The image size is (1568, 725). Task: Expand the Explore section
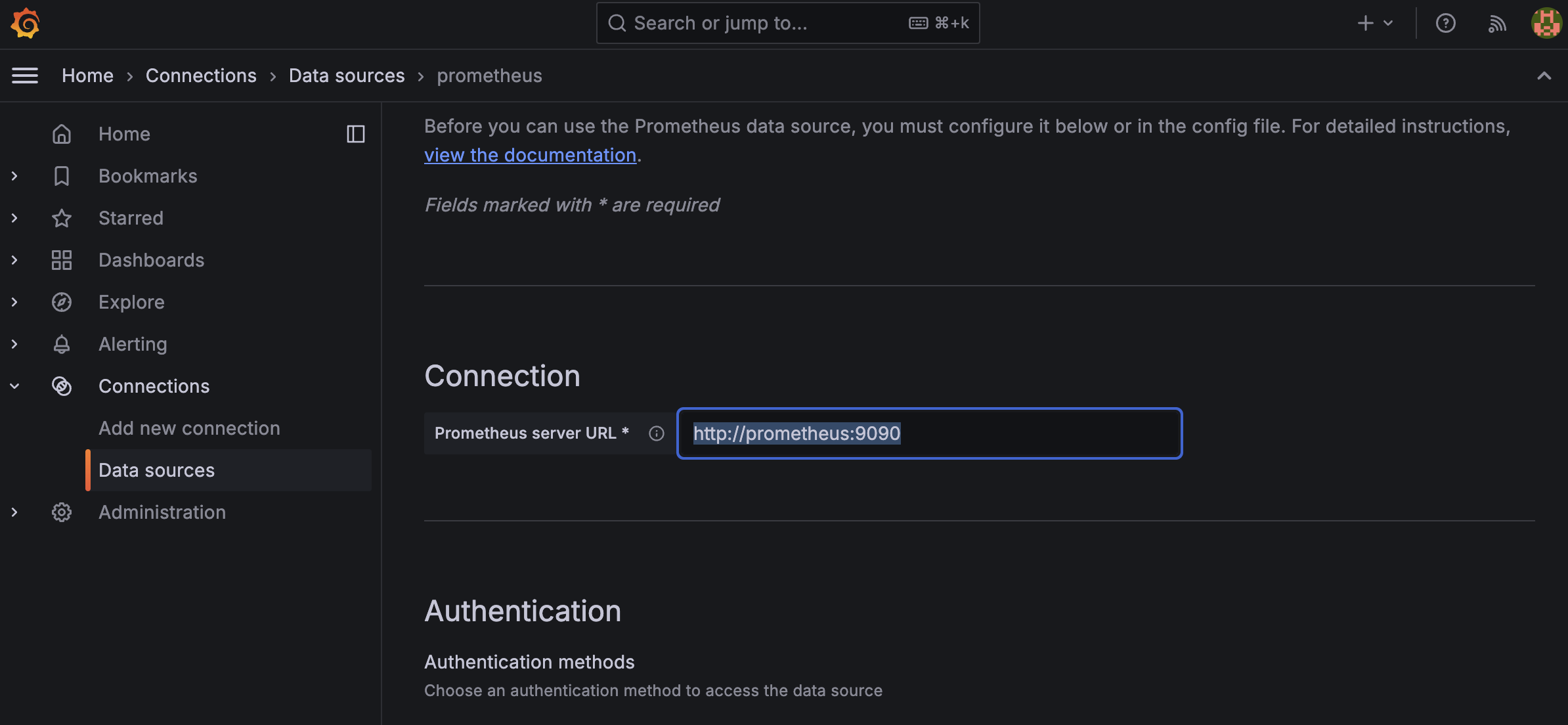coord(14,302)
